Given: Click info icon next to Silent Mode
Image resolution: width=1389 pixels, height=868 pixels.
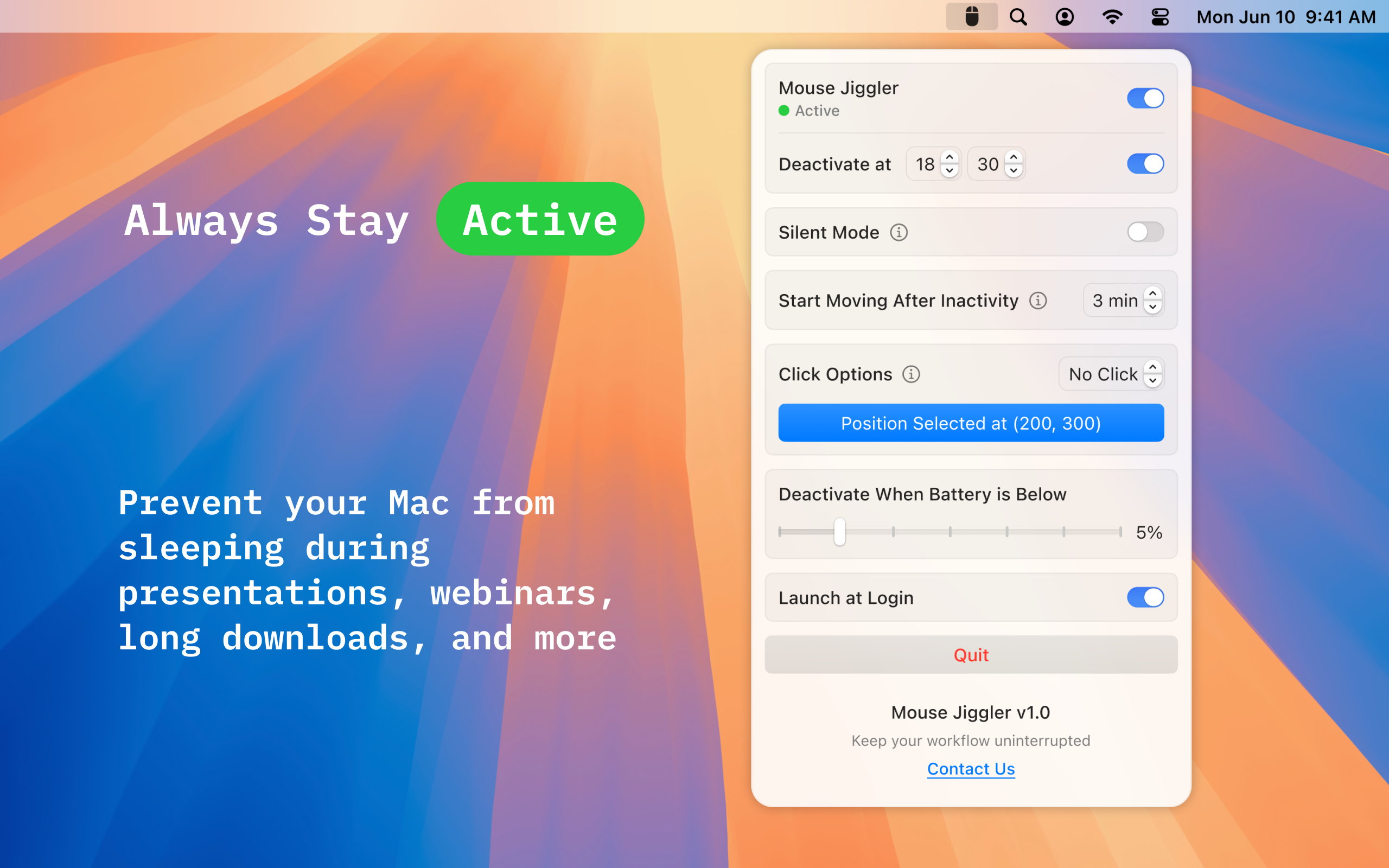Looking at the screenshot, I should 899,232.
